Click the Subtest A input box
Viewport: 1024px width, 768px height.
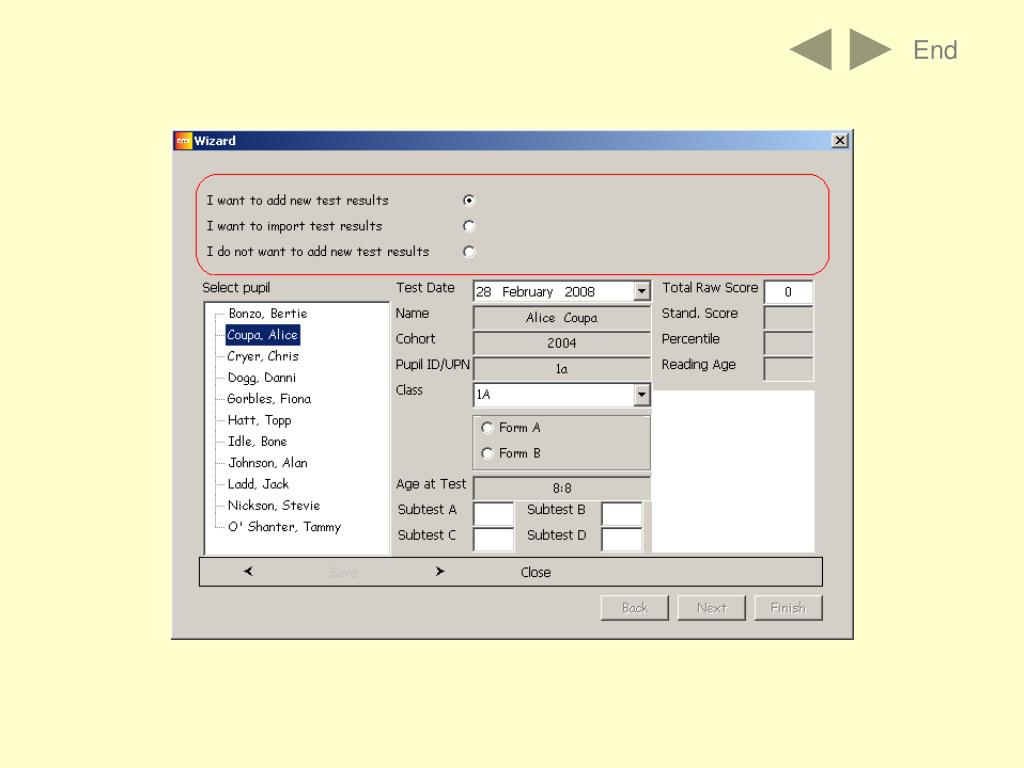pos(493,514)
